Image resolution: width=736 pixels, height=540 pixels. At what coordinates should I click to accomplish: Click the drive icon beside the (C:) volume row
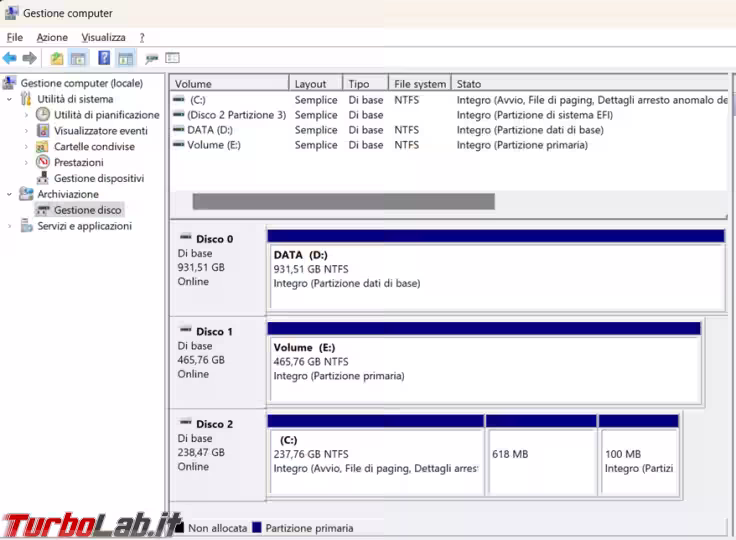[178, 99]
